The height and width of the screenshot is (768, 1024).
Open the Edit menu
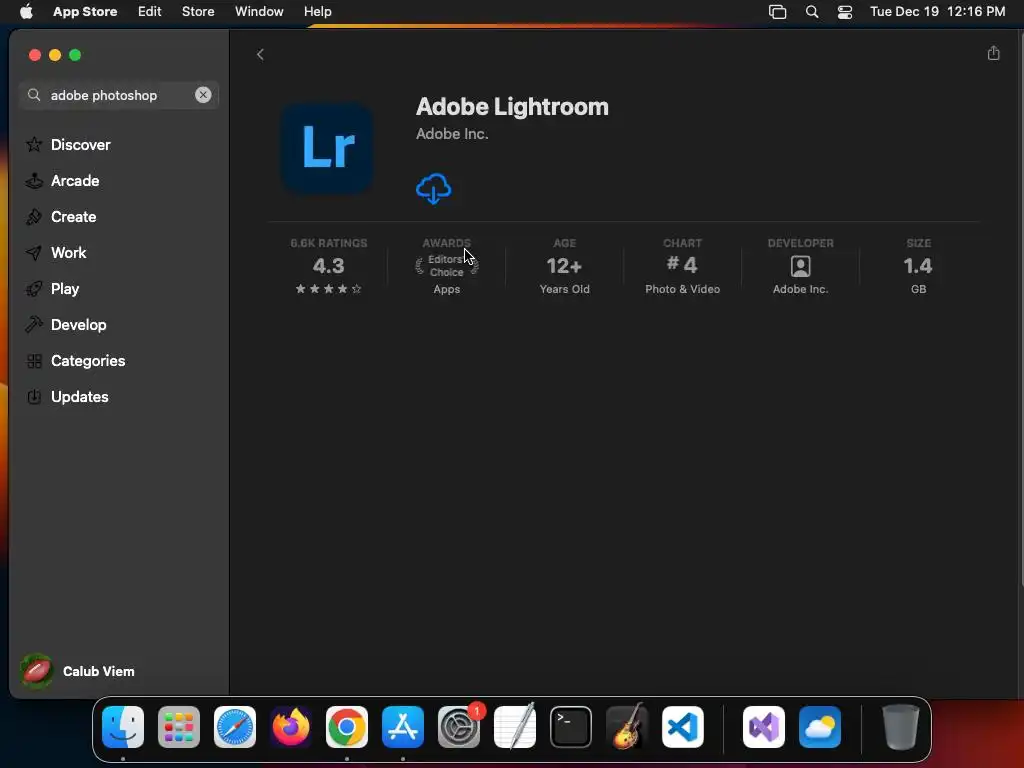click(x=150, y=11)
